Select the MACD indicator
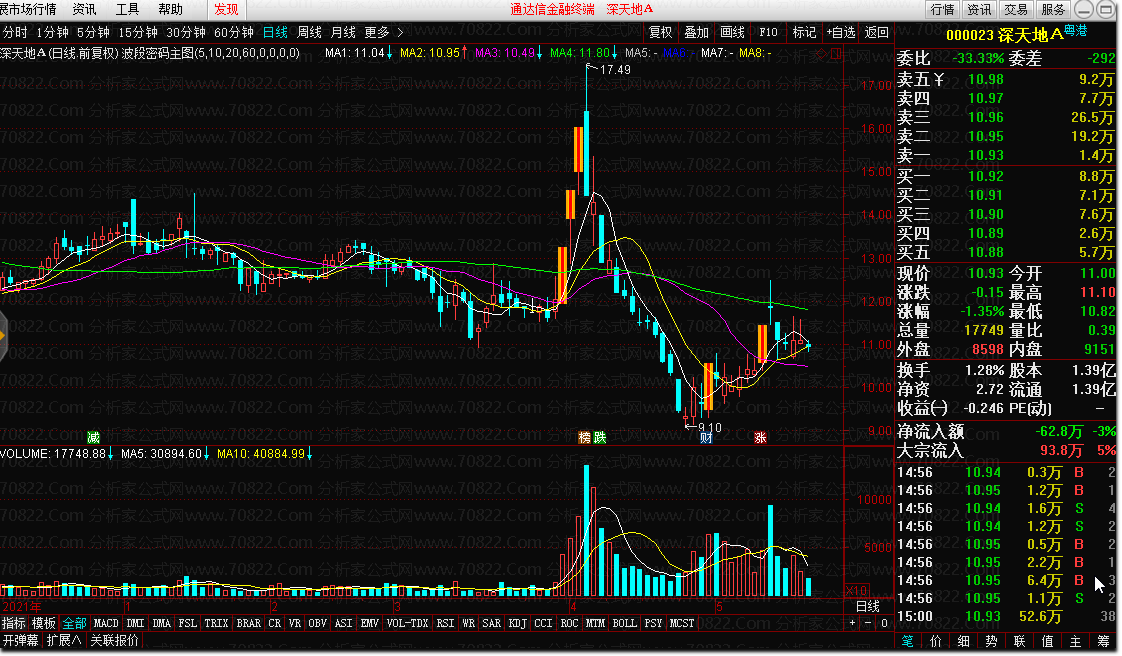The height and width of the screenshot is (656, 1122). (x=106, y=624)
